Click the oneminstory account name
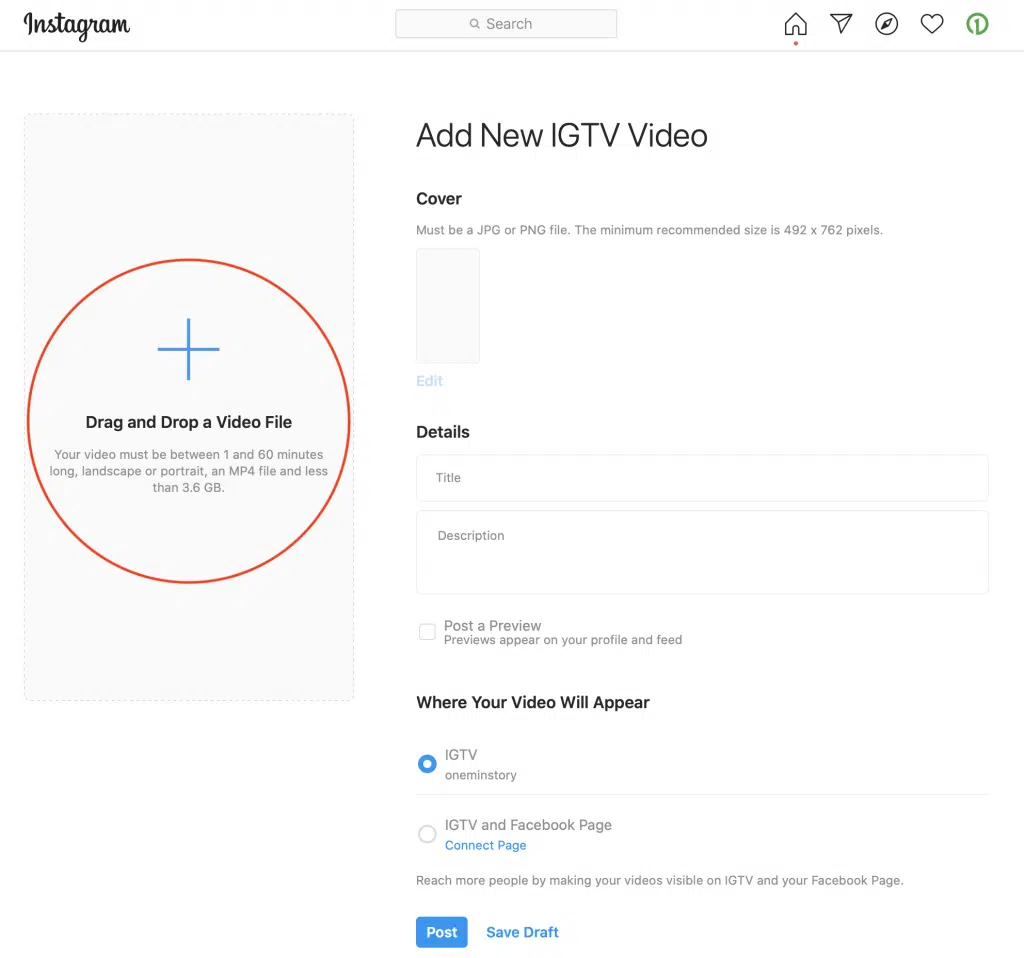1024x958 pixels. 481,775
